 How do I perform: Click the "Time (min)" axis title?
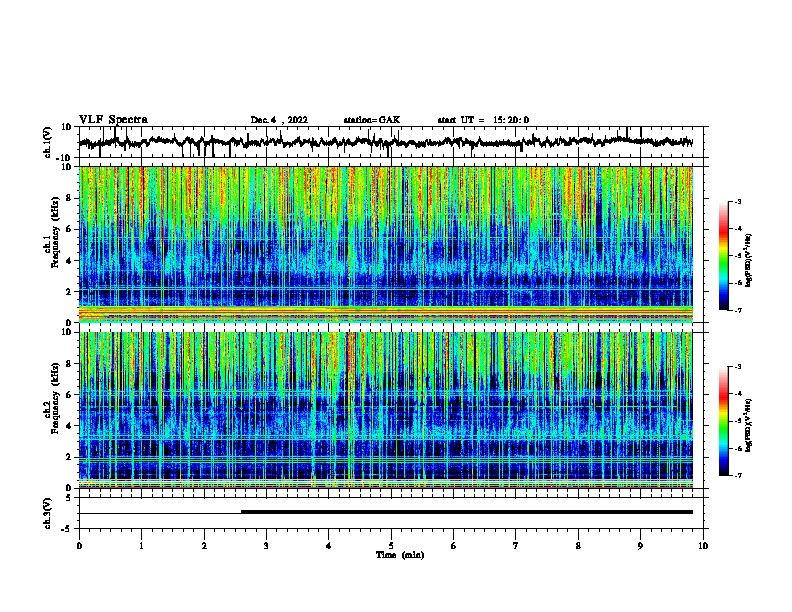(400, 555)
